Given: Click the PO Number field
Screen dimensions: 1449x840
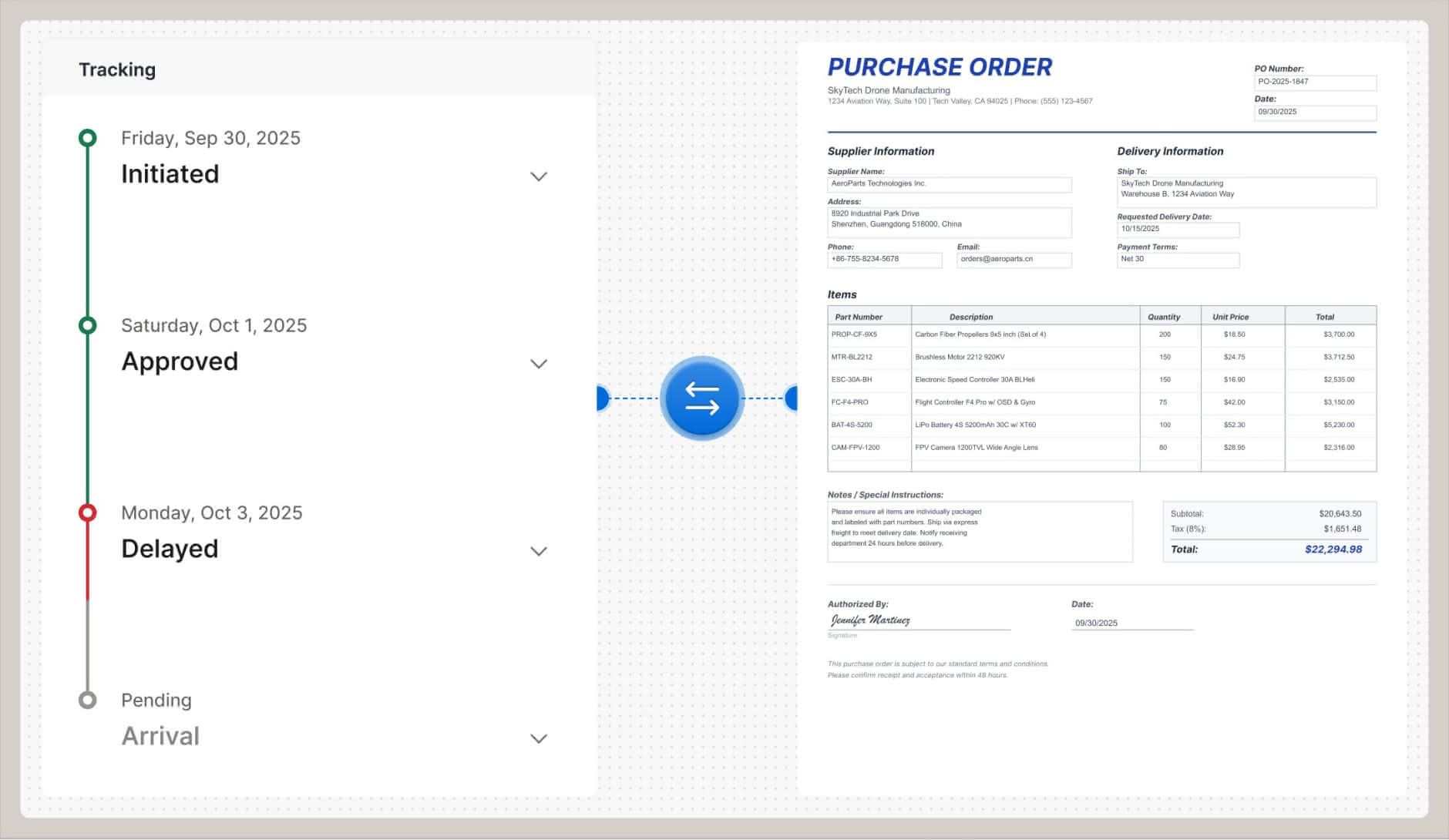Looking at the screenshot, I should 1314,82.
